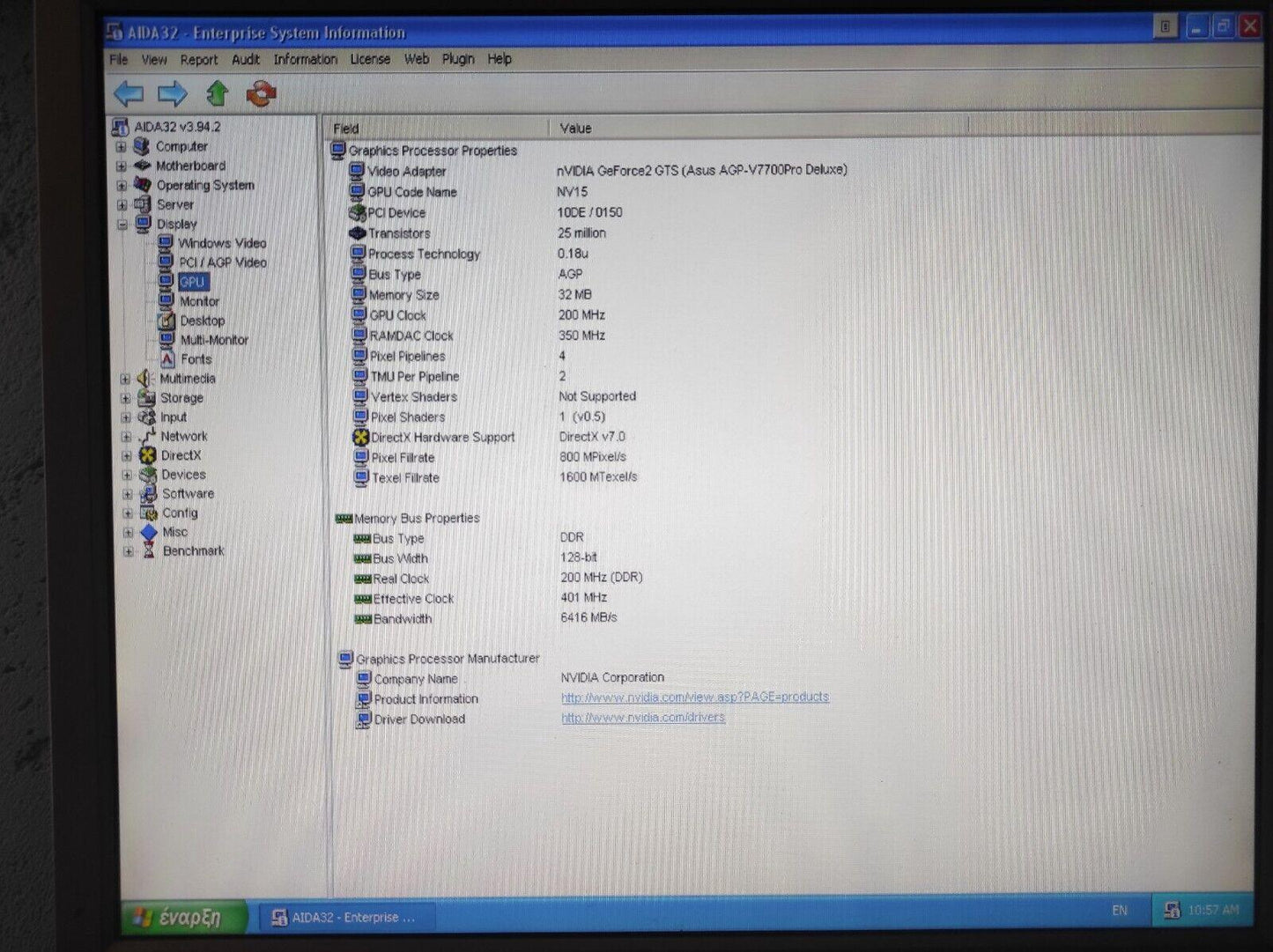
Task: Open the nvidia.com product information link
Action: [694, 697]
